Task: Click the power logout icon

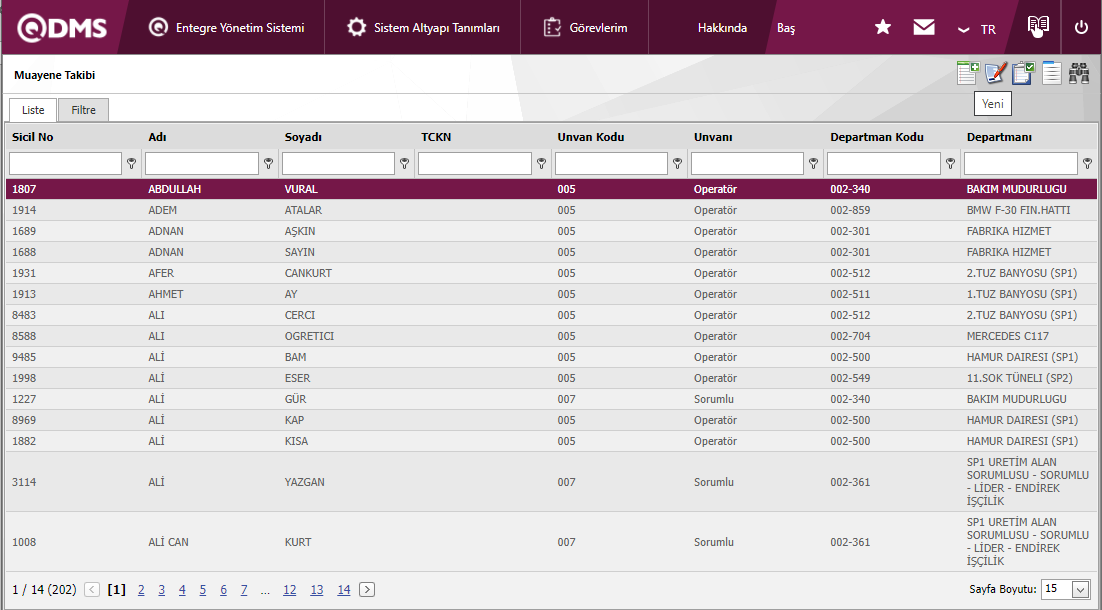Action: (x=1081, y=28)
